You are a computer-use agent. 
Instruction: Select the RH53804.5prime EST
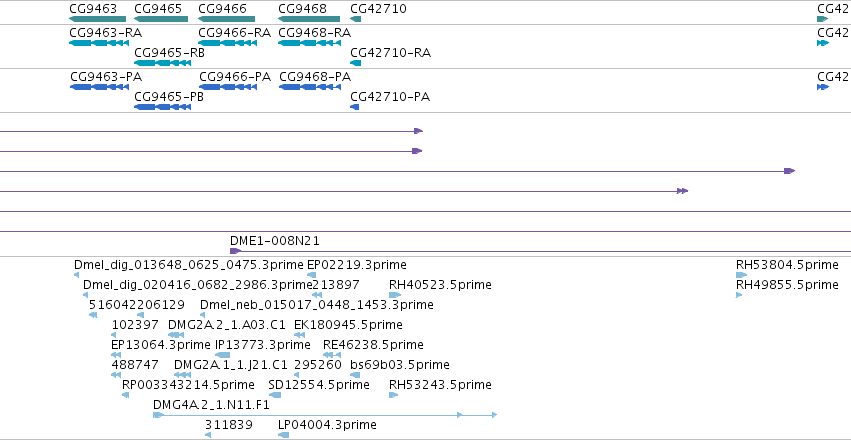click(742, 275)
